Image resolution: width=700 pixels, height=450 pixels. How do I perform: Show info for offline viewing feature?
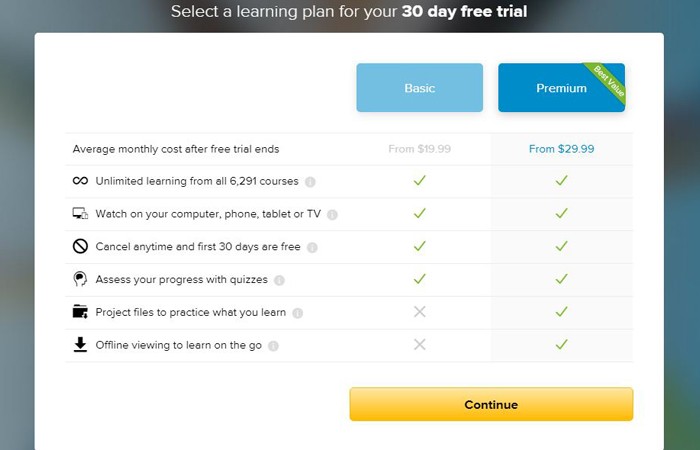tap(273, 346)
